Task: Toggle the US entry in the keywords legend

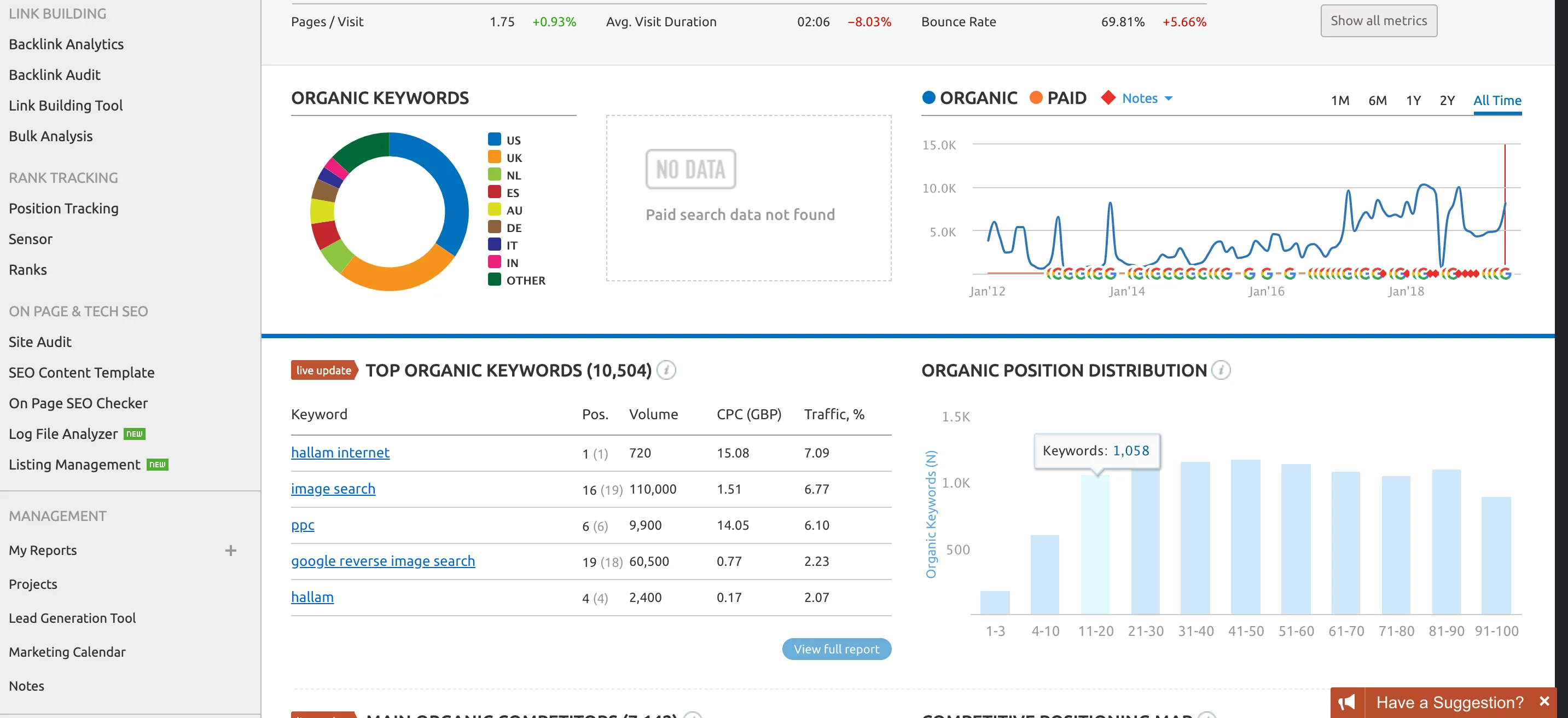Action: pyautogui.click(x=505, y=140)
